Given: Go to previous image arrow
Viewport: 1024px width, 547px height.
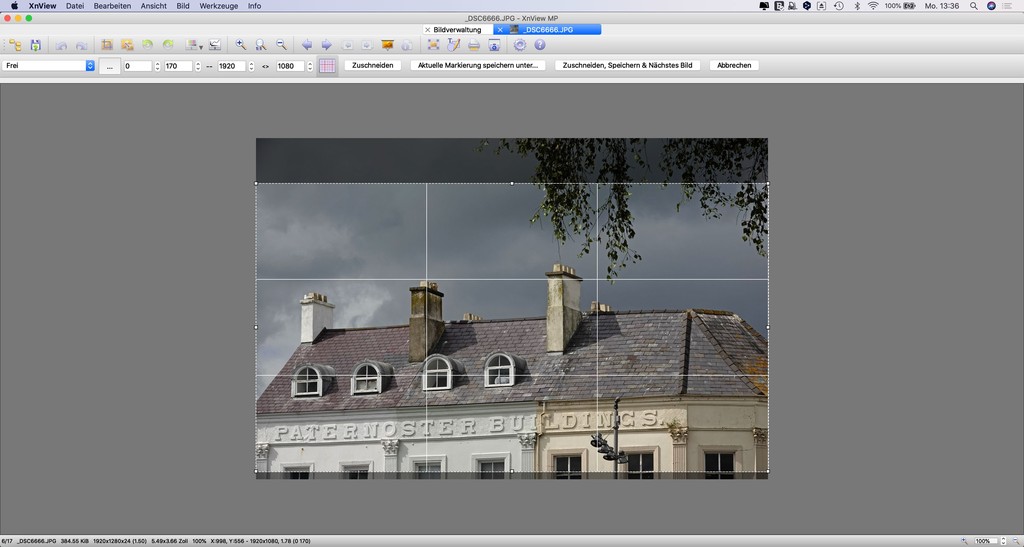Looking at the screenshot, I should [307, 45].
